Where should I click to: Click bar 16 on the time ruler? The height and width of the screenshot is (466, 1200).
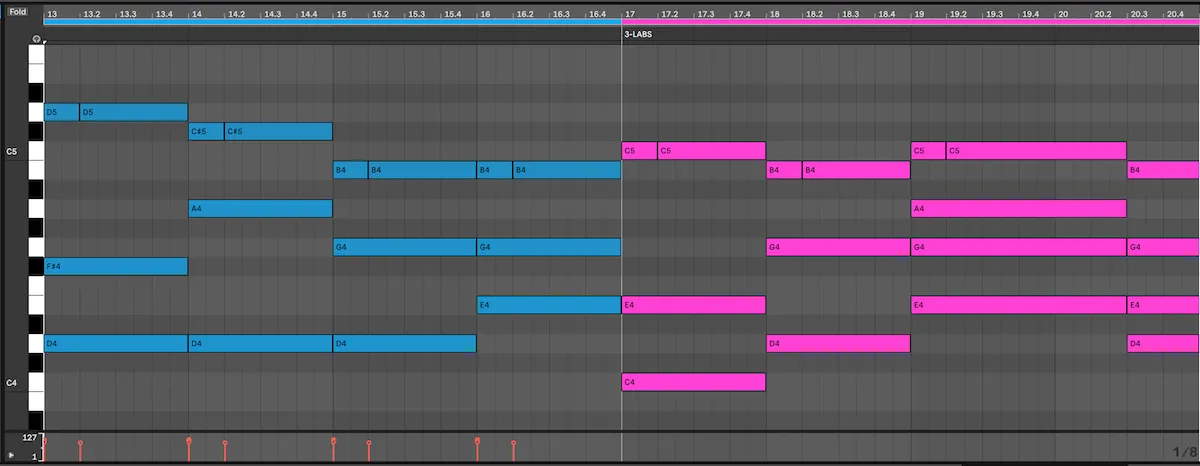[x=484, y=15]
